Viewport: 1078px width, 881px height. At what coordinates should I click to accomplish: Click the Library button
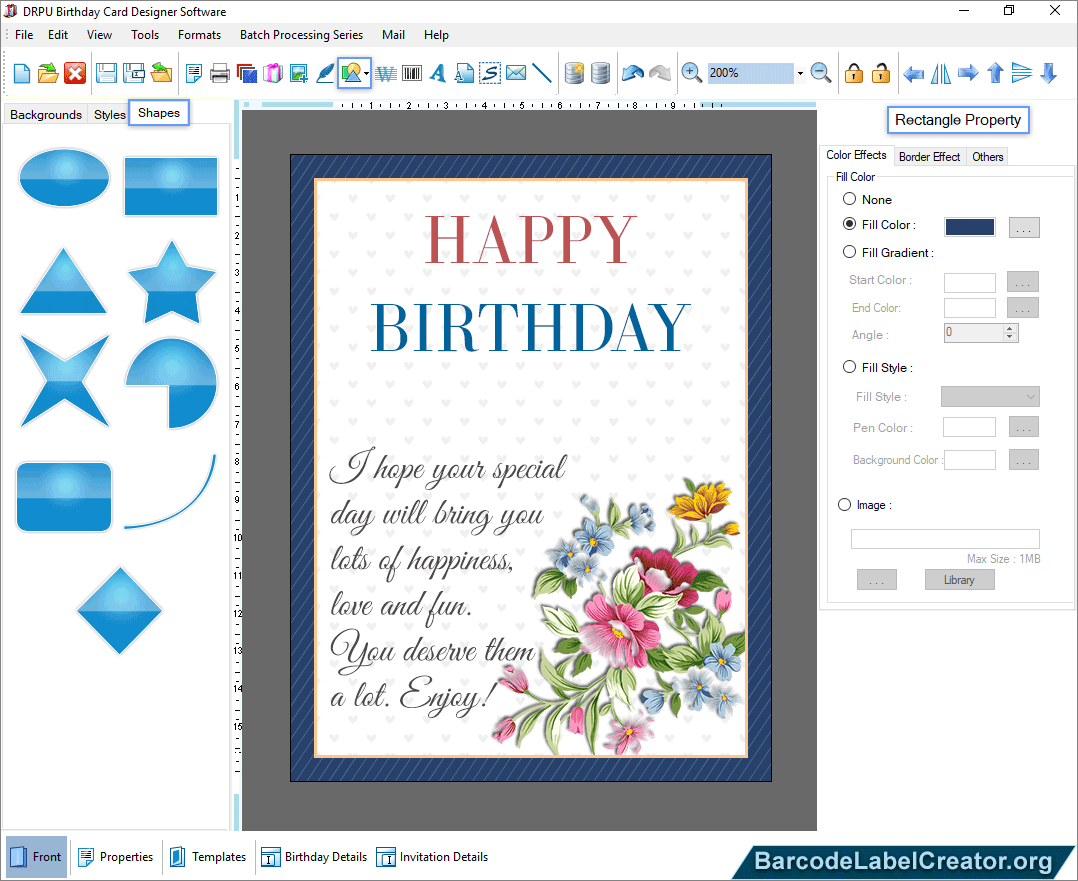click(959, 580)
